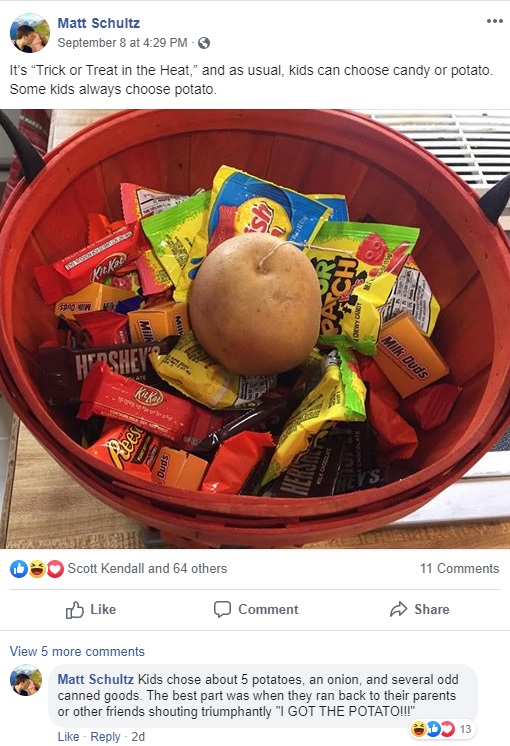Open the 11 Comments link
This screenshot has width=510, height=746.
(459, 568)
